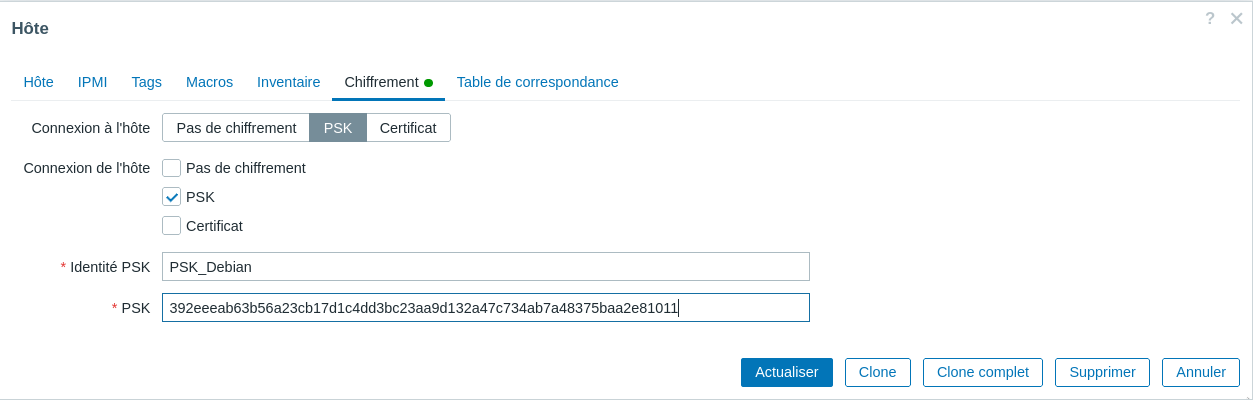Switch to the Inventaire tab
The width and height of the screenshot is (1253, 400).
(288, 82)
